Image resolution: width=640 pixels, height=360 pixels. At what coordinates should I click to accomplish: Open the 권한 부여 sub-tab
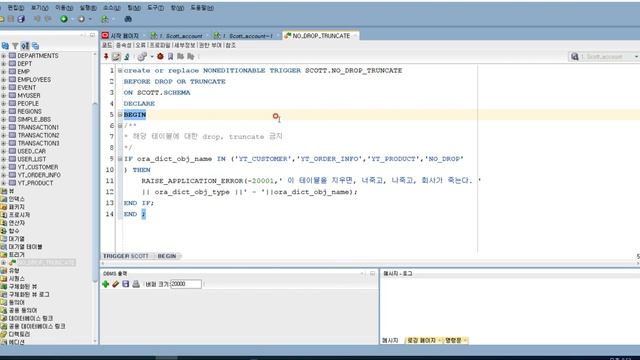(x=210, y=45)
